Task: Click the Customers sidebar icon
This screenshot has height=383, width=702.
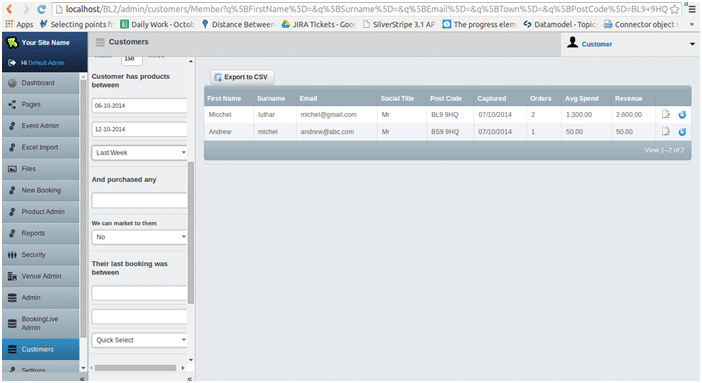Action: pos(12,349)
